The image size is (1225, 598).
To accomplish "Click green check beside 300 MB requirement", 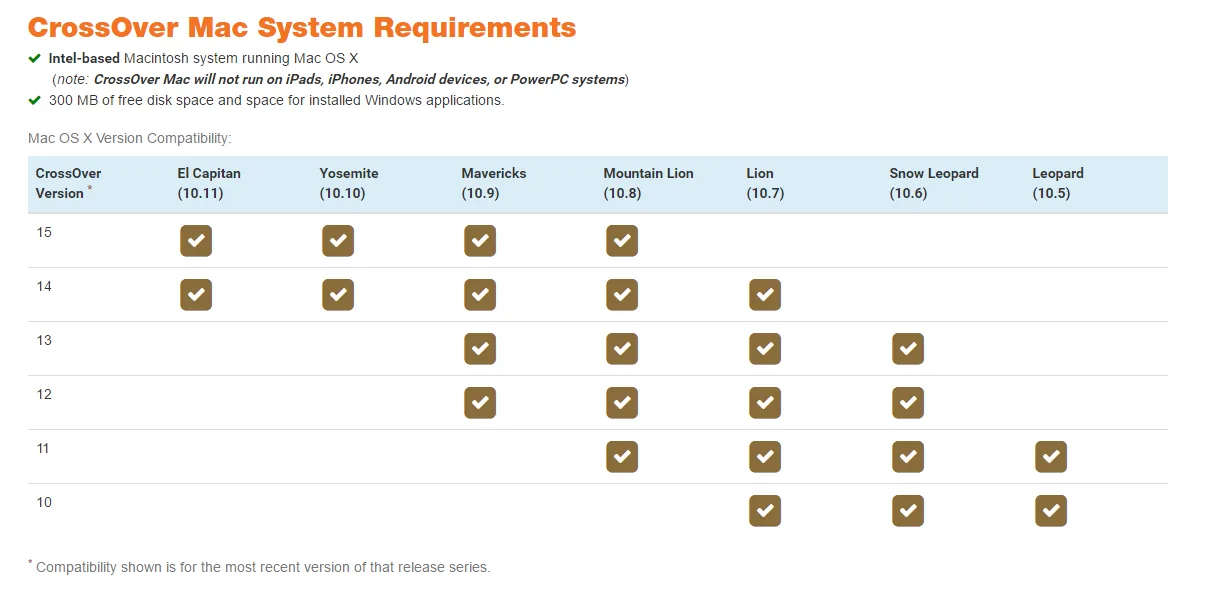I will point(35,100).
